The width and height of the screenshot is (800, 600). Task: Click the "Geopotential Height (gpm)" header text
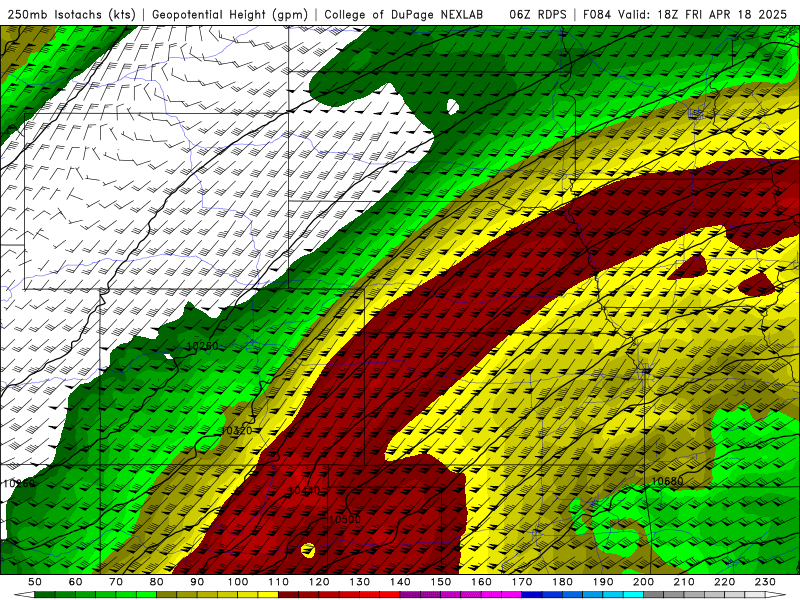[x=230, y=14]
